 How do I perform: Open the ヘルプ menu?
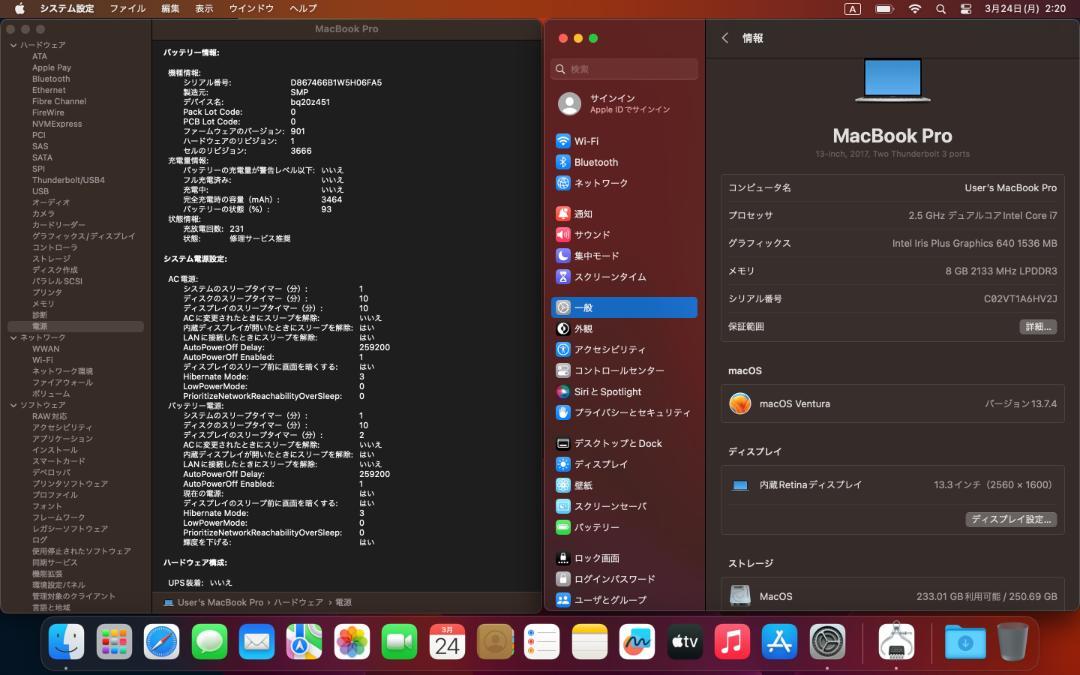click(x=303, y=9)
